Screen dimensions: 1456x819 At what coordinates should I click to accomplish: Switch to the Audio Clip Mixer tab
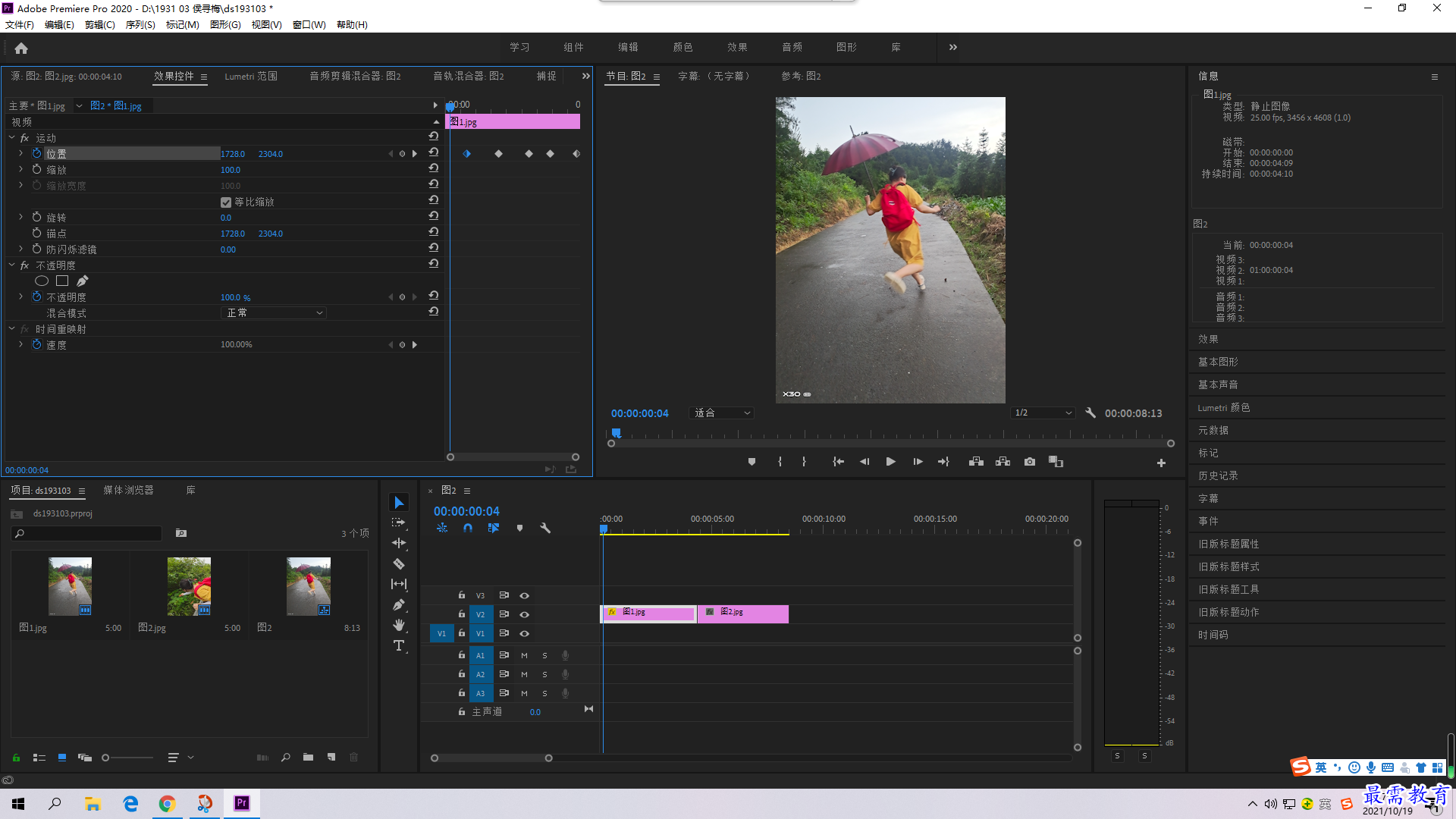click(x=355, y=76)
